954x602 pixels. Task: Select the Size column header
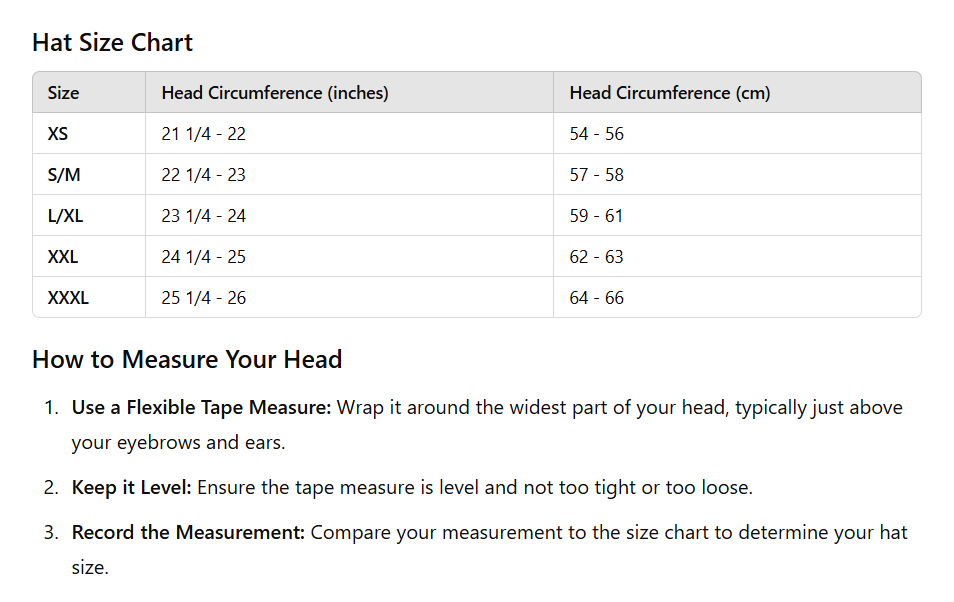pyautogui.click(x=63, y=93)
